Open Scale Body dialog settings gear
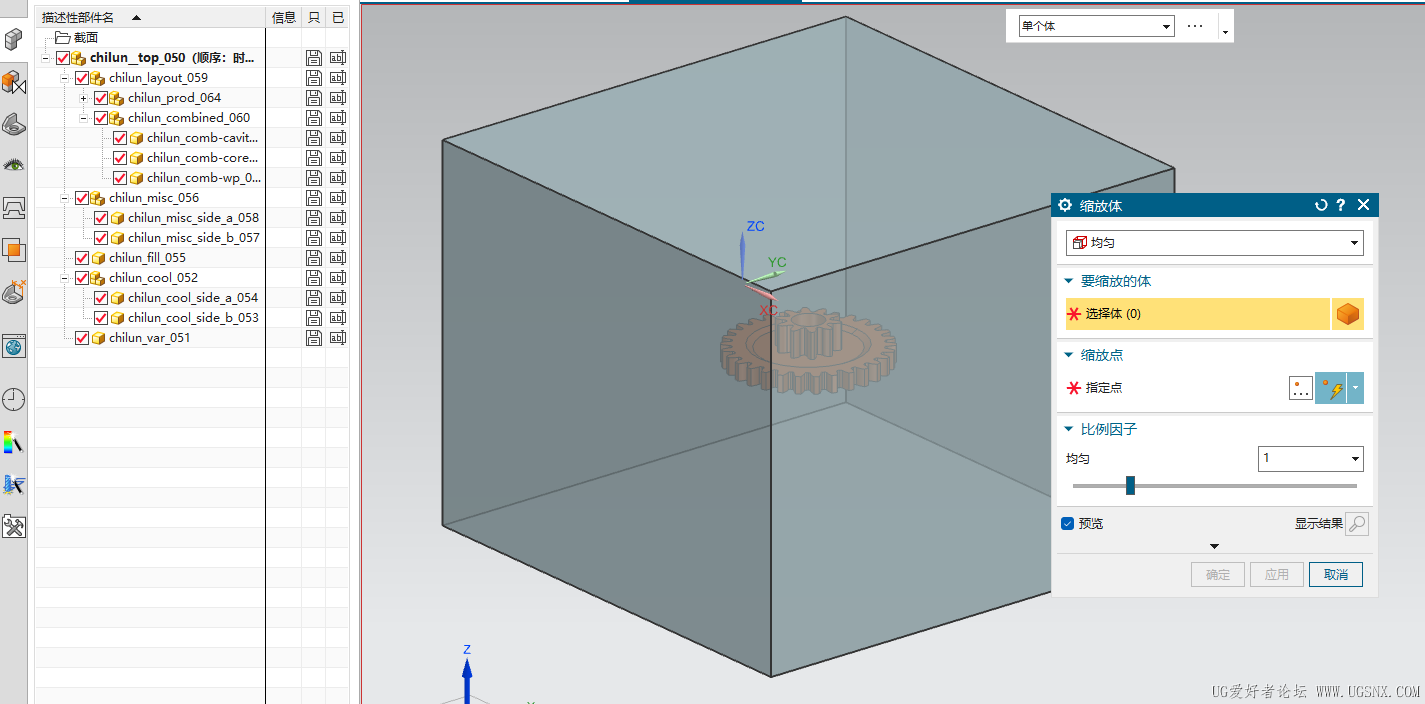 click(1065, 205)
